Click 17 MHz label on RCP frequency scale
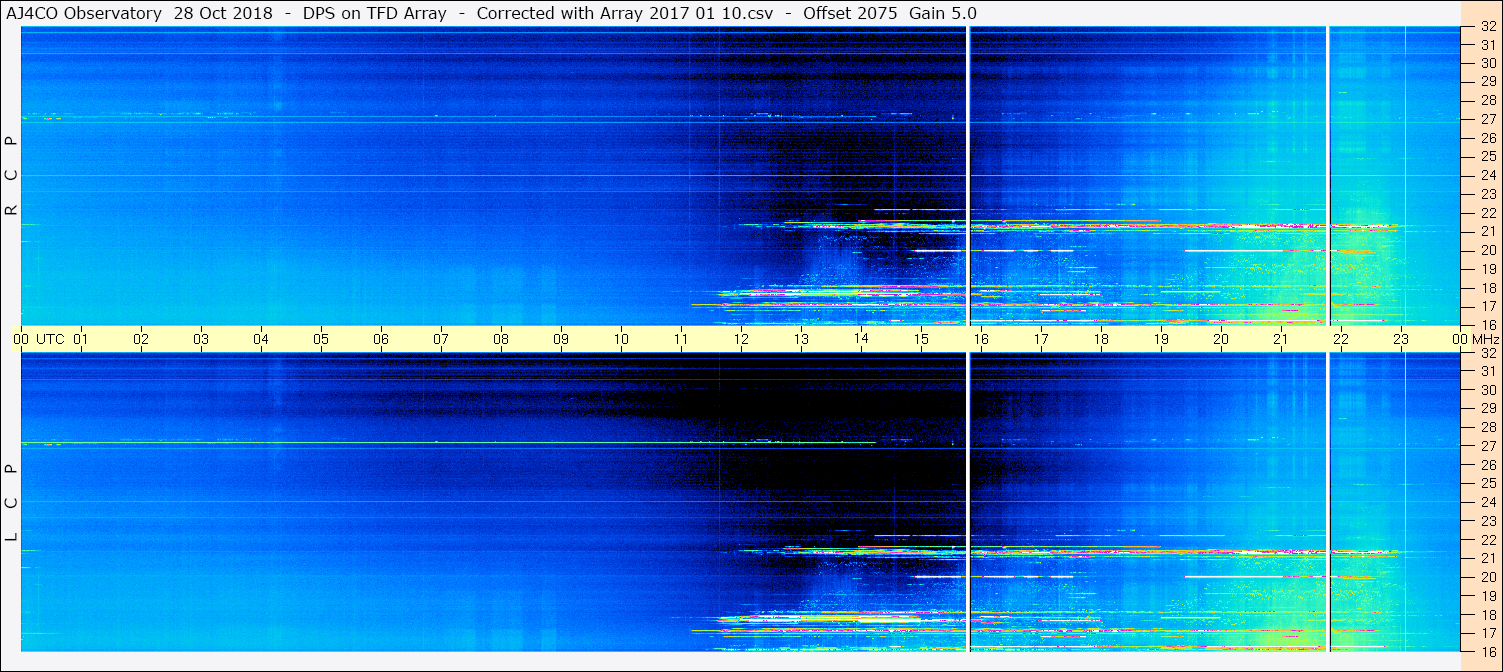The width and height of the screenshot is (1503, 672). [x=1487, y=306]
